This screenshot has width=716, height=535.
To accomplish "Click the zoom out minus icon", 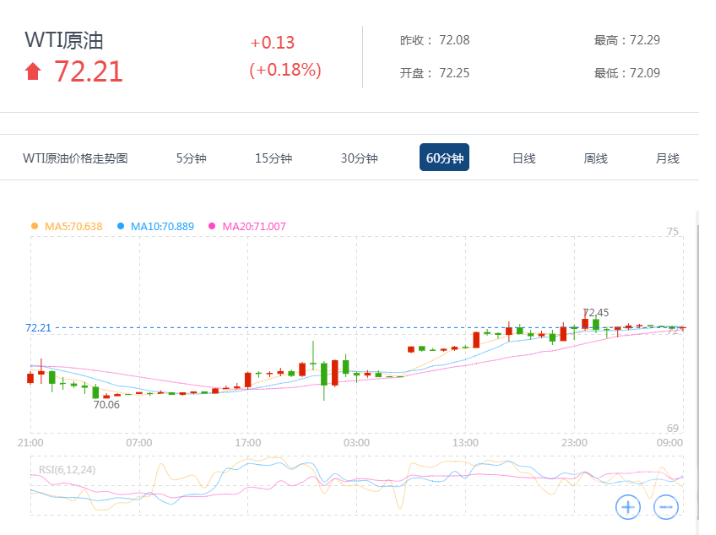I will click(666, 506).
